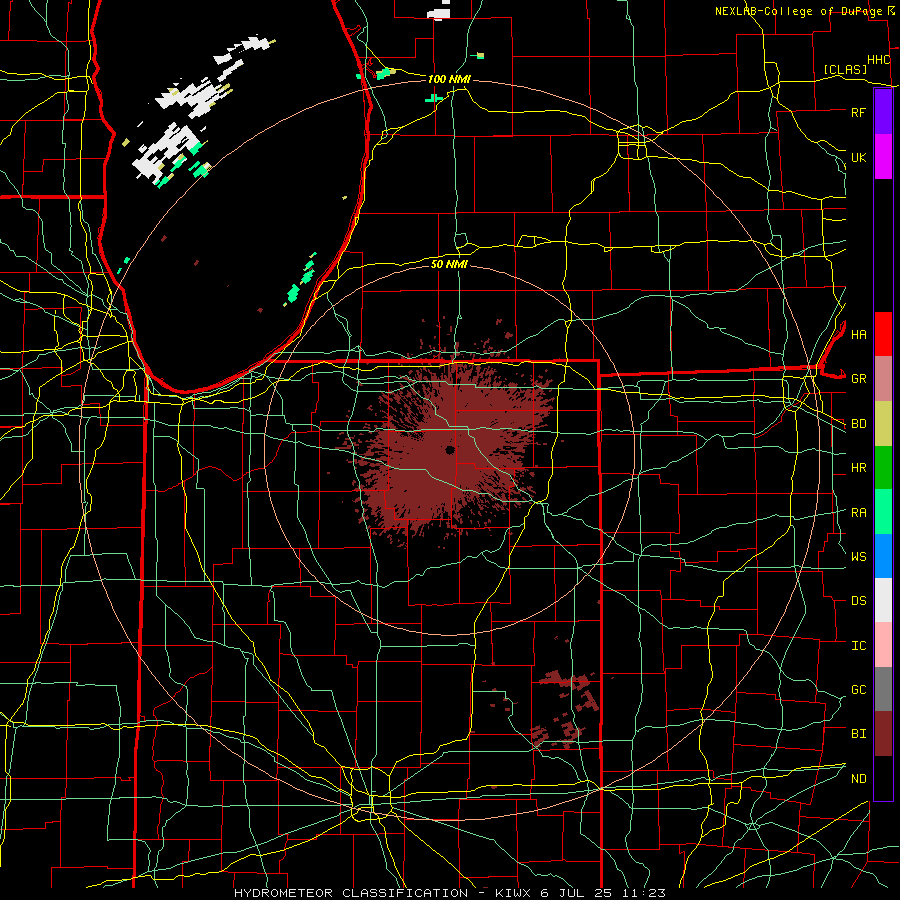Click the HA legend label
The width and height of the screenshot is (900, 900).
coord(858,334)
